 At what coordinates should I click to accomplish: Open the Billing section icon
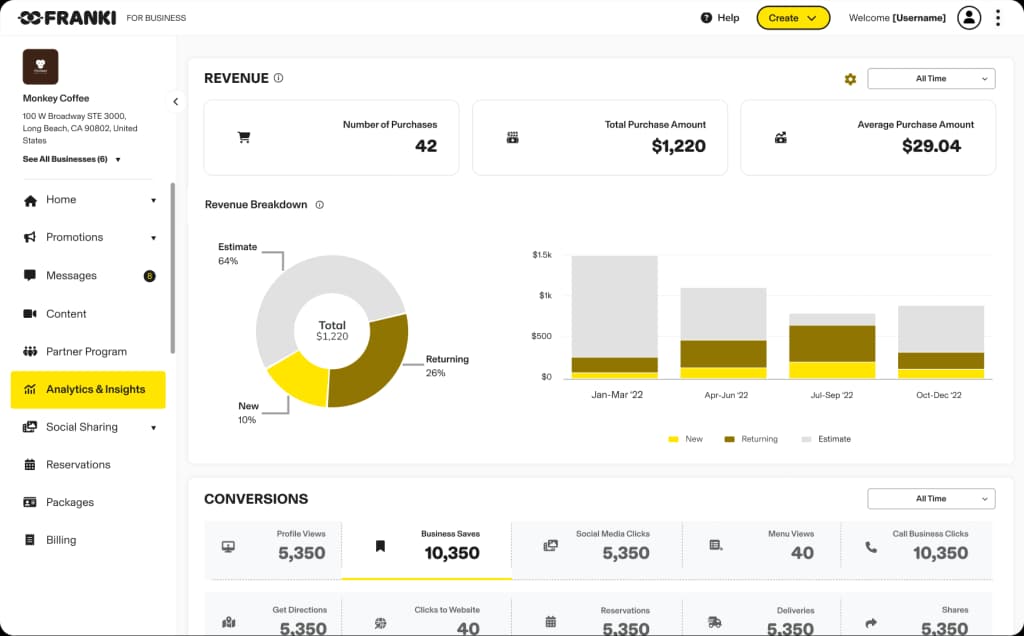[x=30, y=540]
